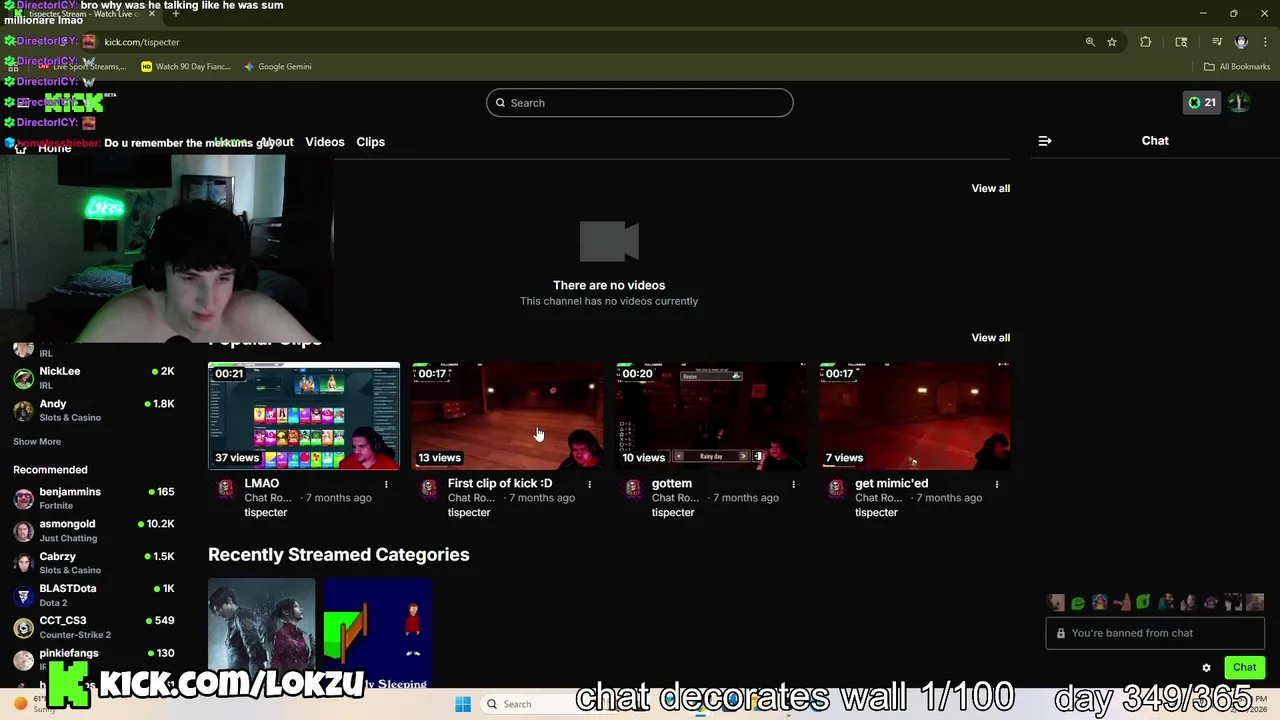1280x720 pixels.
Task: Open Andy Slots & Casino channel in sidebar
Action: 94,410
